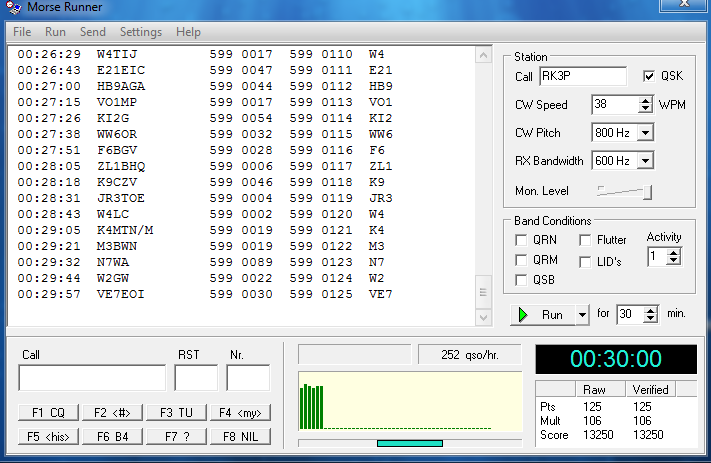Click into the Call entry field
The image size is (711, 463).
[92, 378]
